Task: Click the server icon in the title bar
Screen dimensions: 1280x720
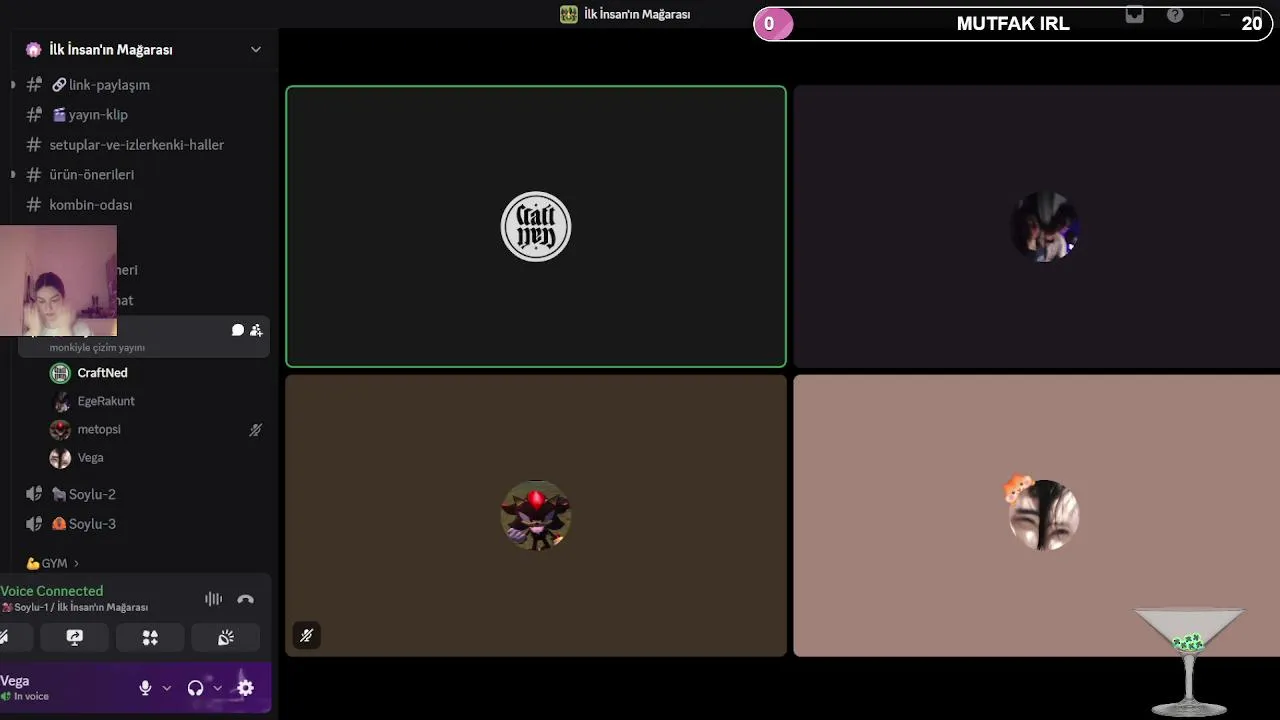Action: pyautogui.click(x=569, y=14)
